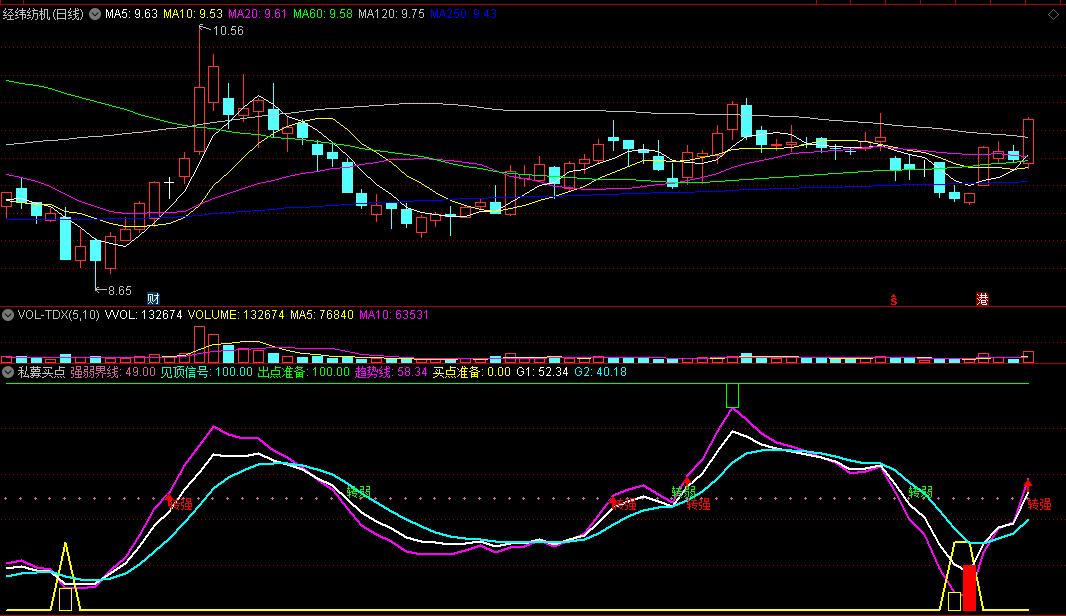
Task: Click the 10.56 highest price label
Action: (228, 31)
